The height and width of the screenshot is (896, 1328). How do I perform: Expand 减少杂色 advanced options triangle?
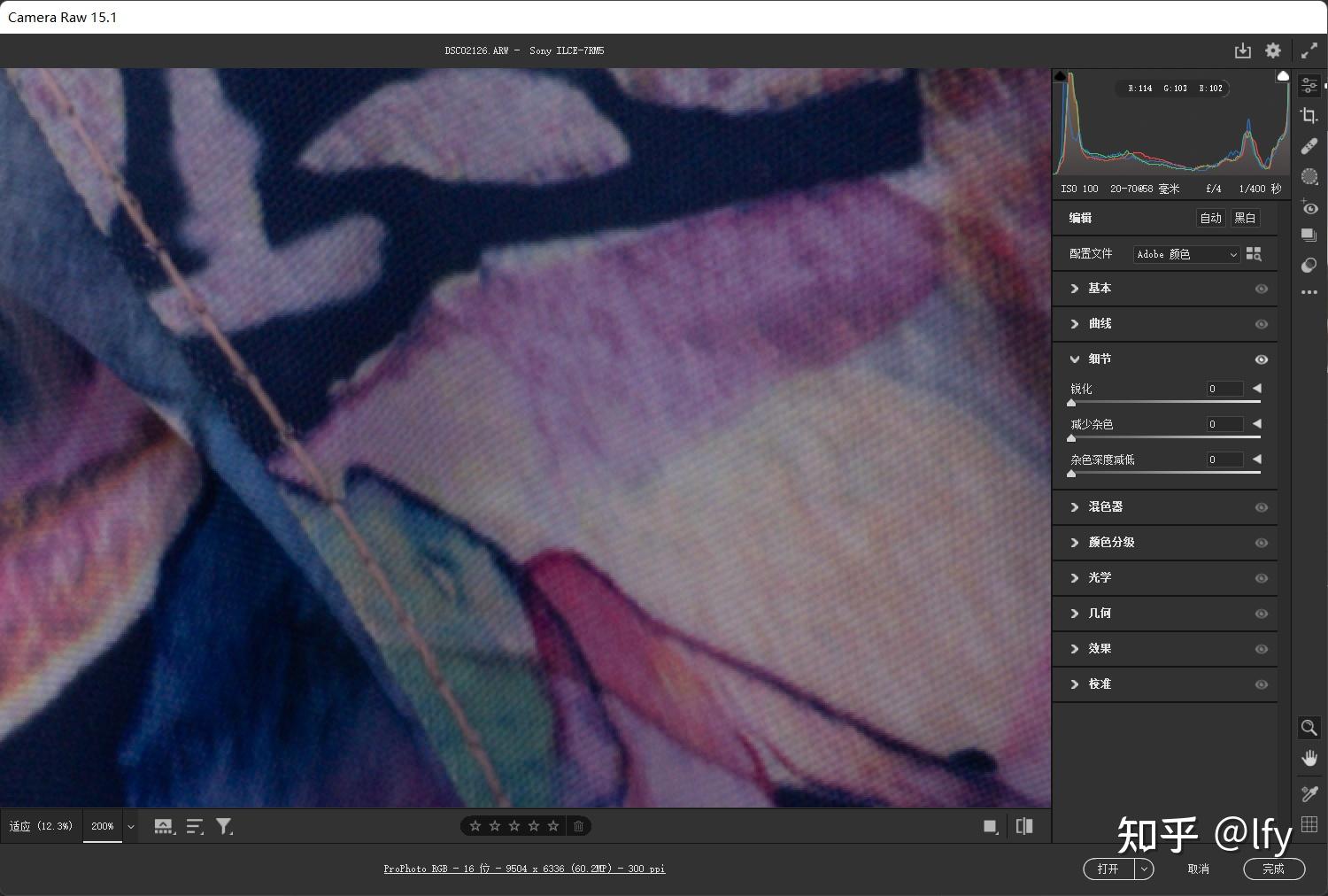click(1256, 424)
